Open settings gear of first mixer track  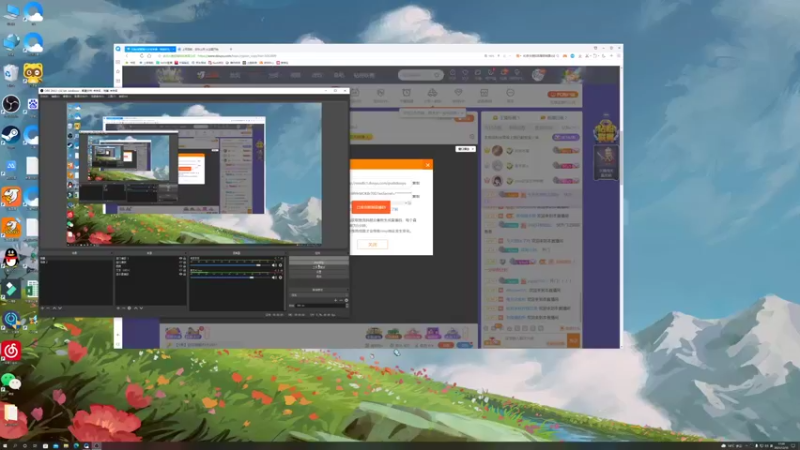(280, 265)
